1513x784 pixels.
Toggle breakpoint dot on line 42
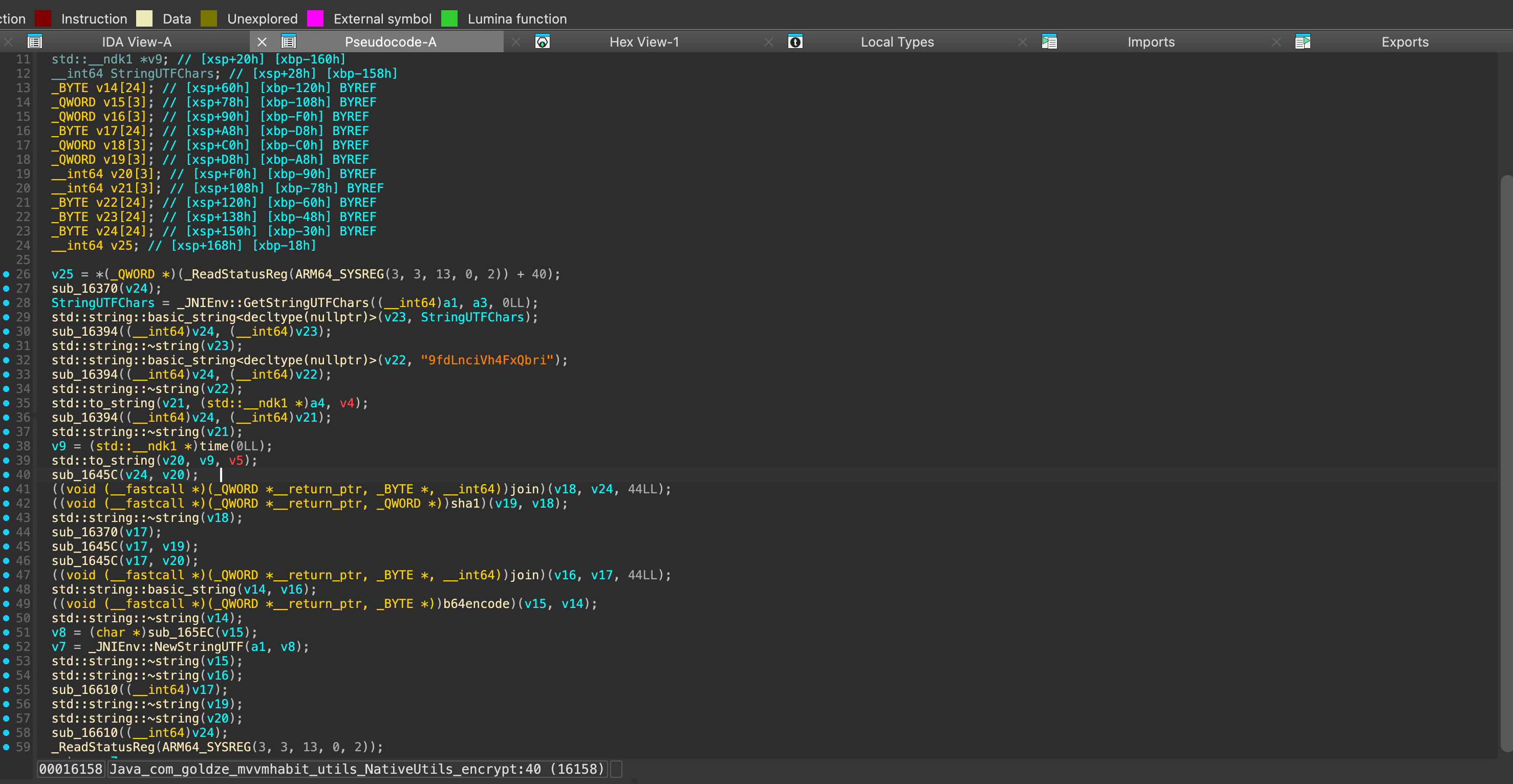point(6,503)
